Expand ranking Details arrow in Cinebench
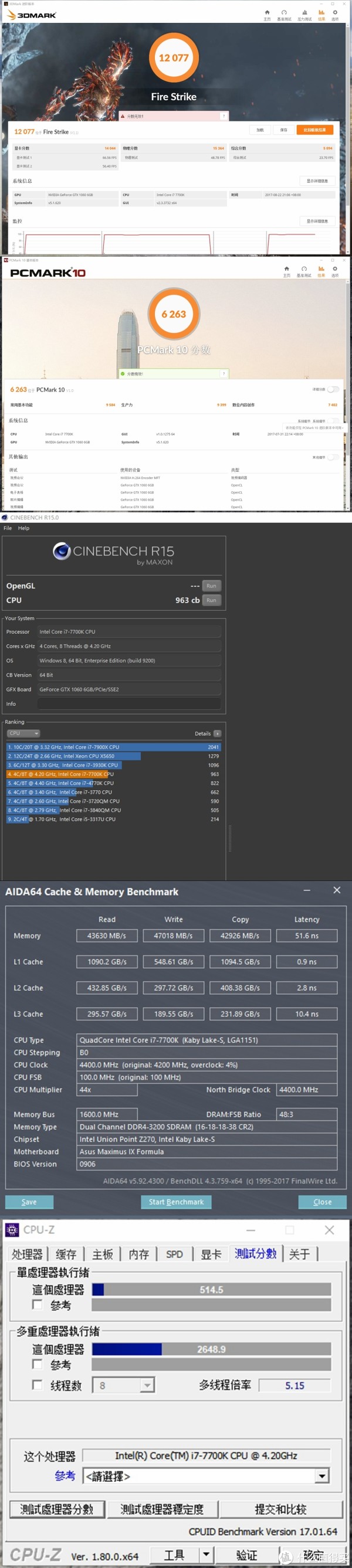 218,733
